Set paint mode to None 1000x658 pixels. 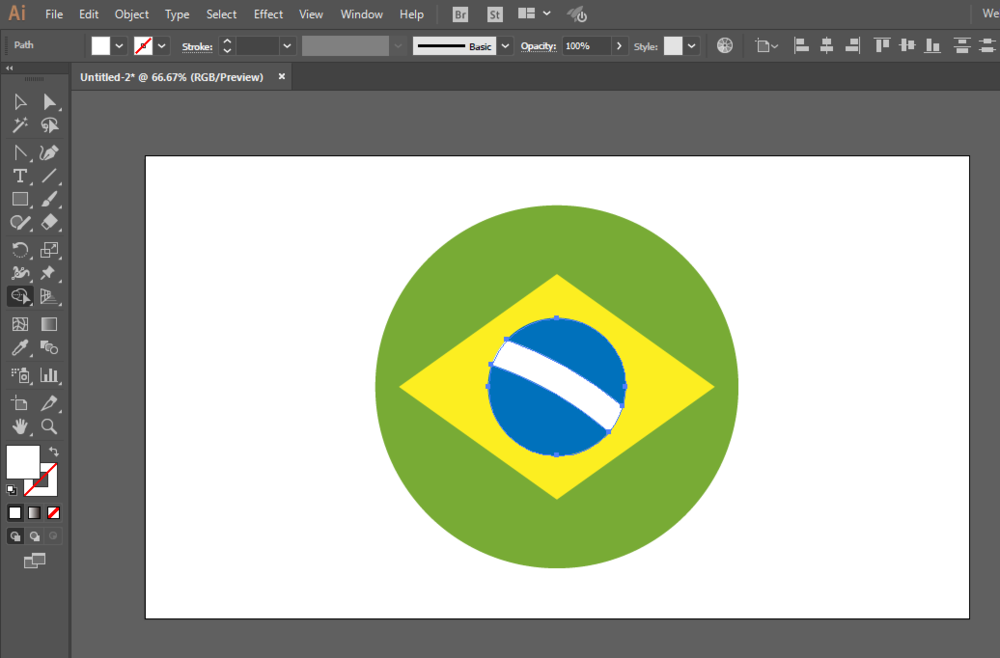click(x=54, y=513)
